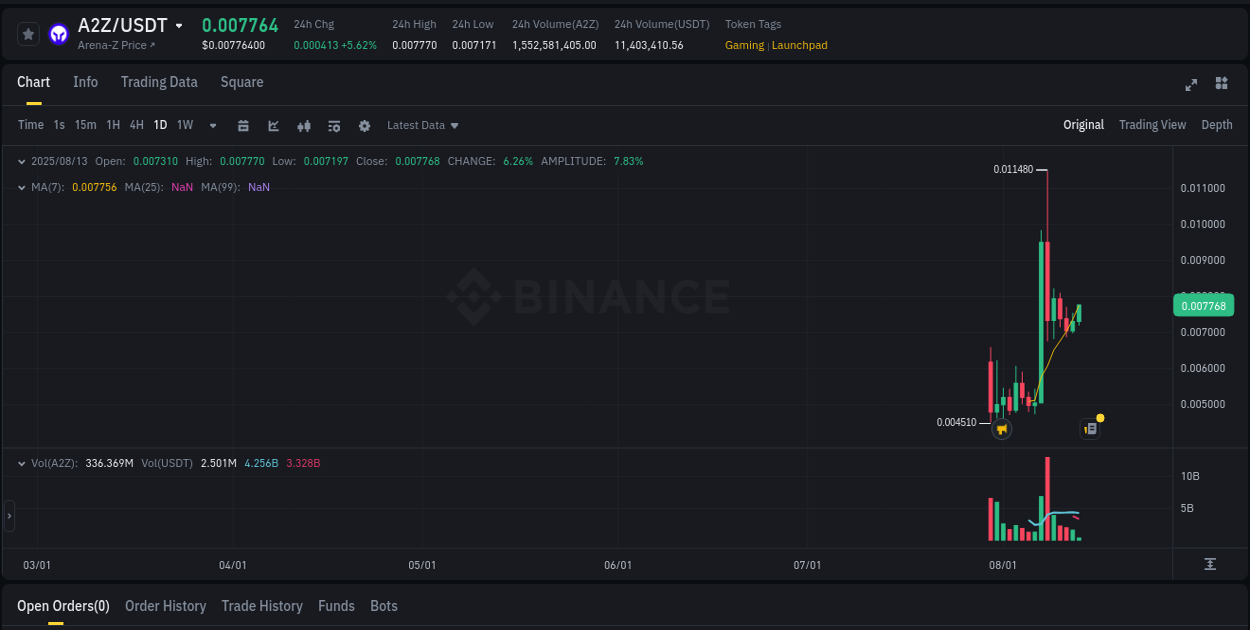1250x630 pixels.
Task: Open the date range calendar tool
Action: coord(243,125)
